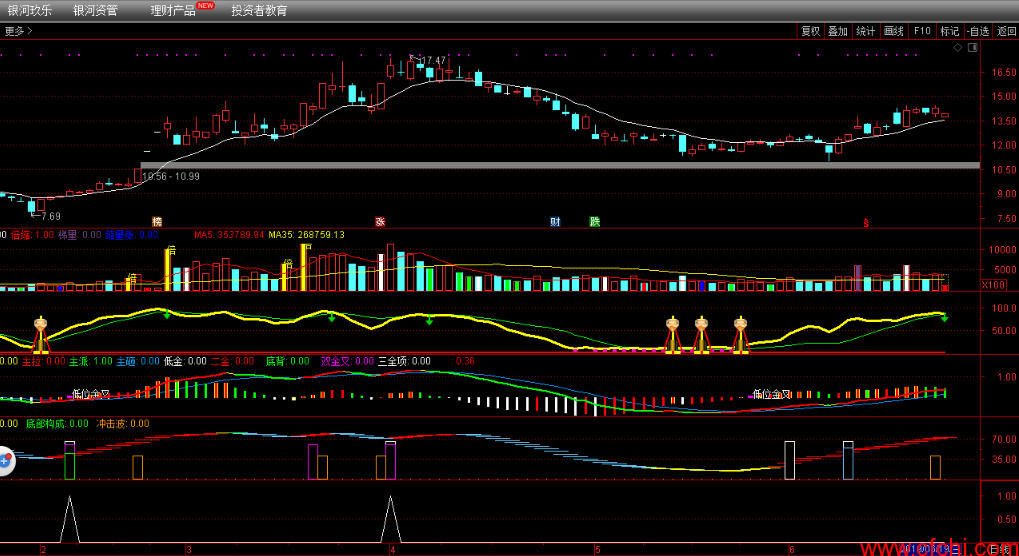This screenshot has width=1019, height=556.
Task: Click month 6 on the time axis
Action: pos(791,550)
